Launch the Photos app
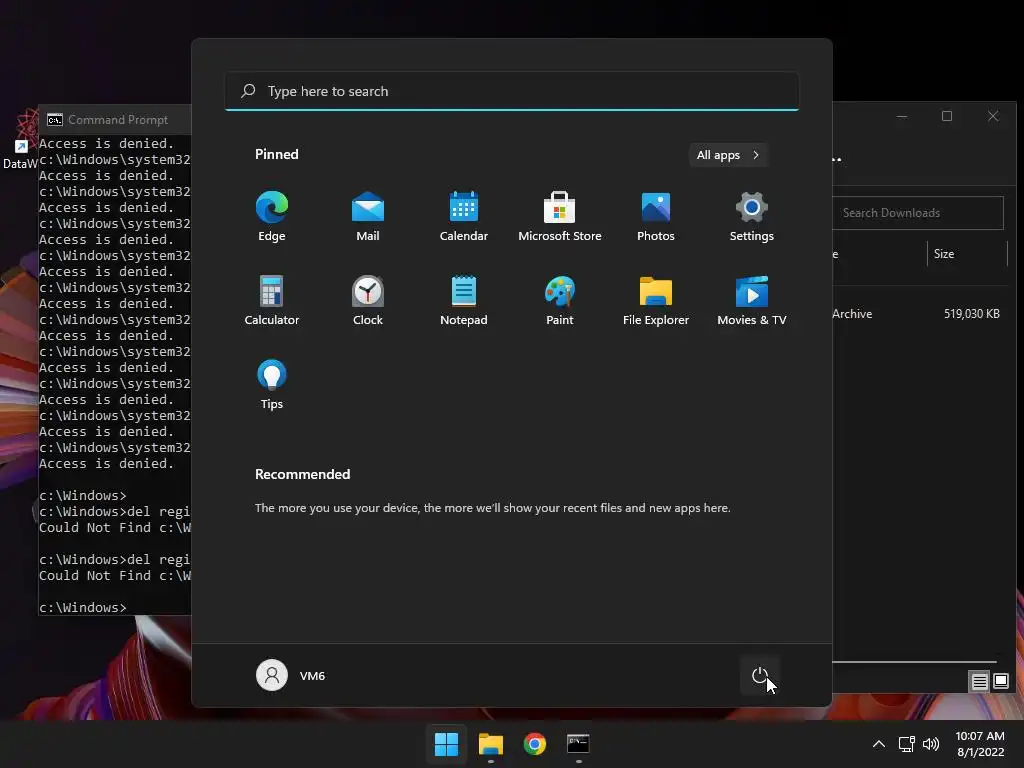The width and height of the screenshot is (1024, 768). tap(656, 216)
